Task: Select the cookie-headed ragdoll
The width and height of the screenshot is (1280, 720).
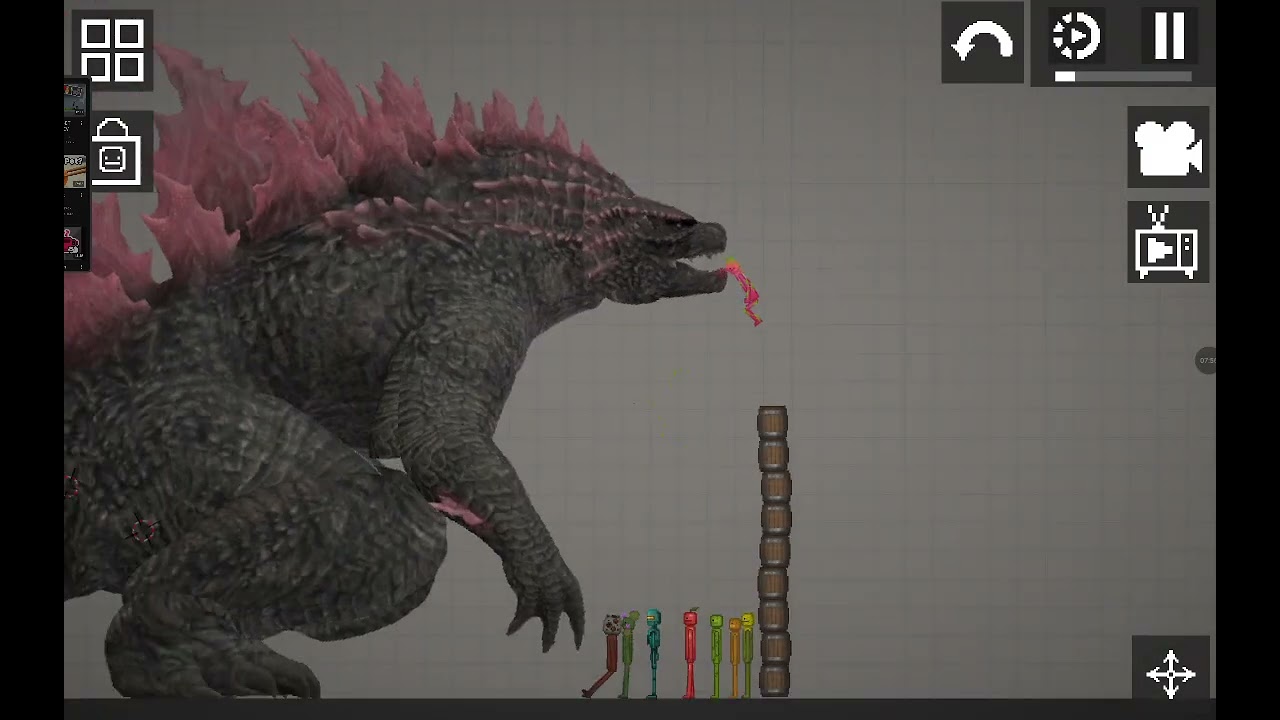Action: [610, 655]
